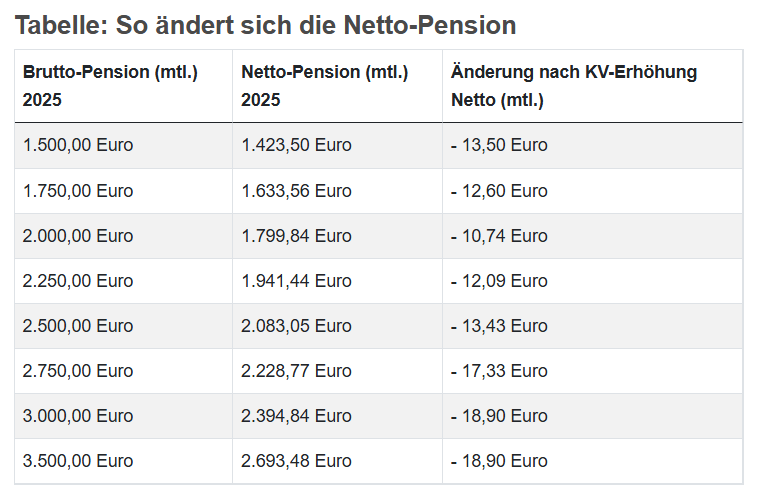Viewport: 769px width, 504px height.
Task: Select the 1.423,50 Euro netto cell
Action: (296, 145)
